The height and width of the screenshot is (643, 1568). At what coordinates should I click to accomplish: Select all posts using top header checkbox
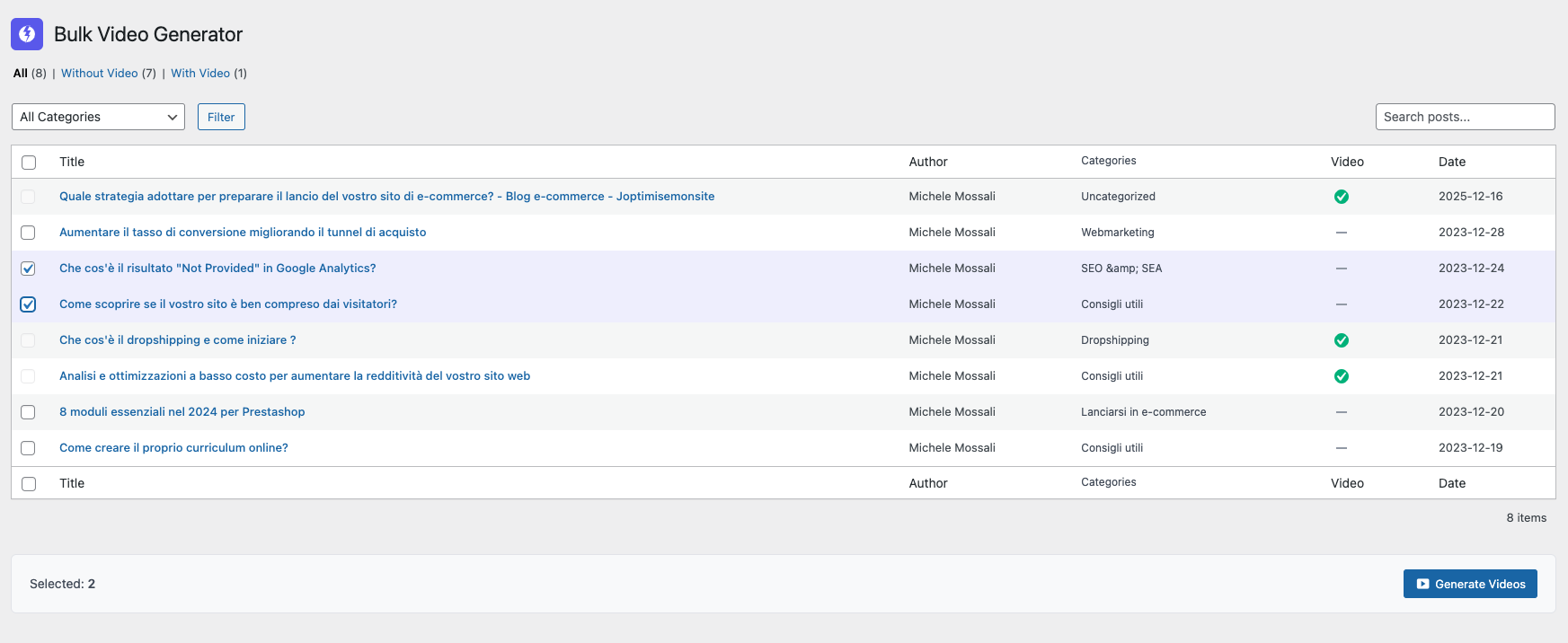(x=29, y=163)
